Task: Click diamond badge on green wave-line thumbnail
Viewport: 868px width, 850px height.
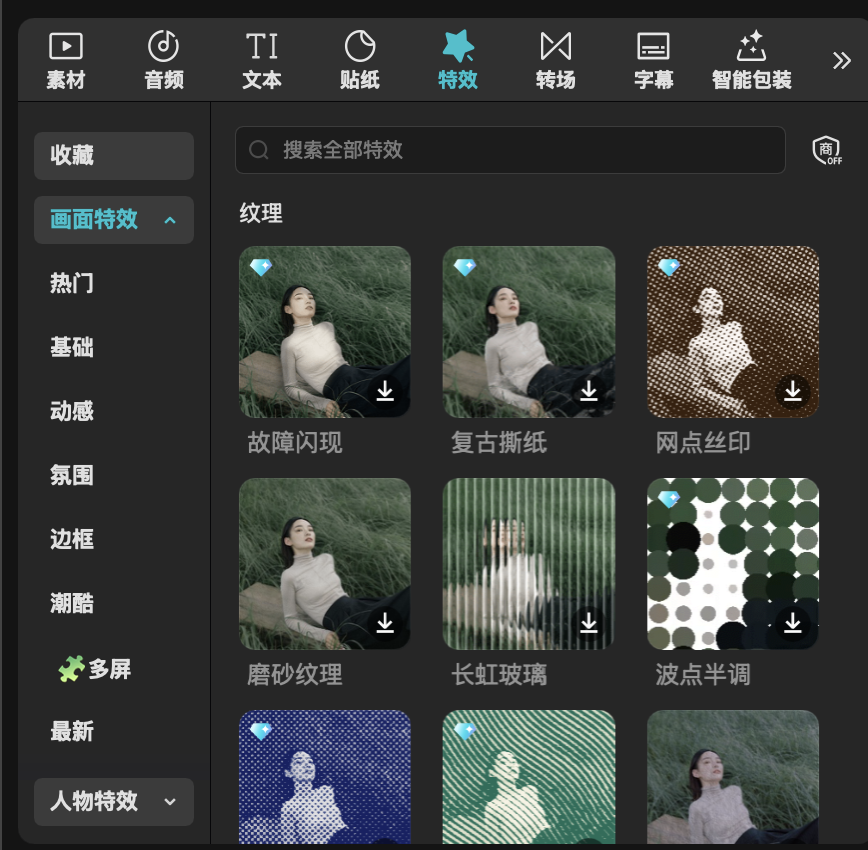Action: [x=465, y=731]
